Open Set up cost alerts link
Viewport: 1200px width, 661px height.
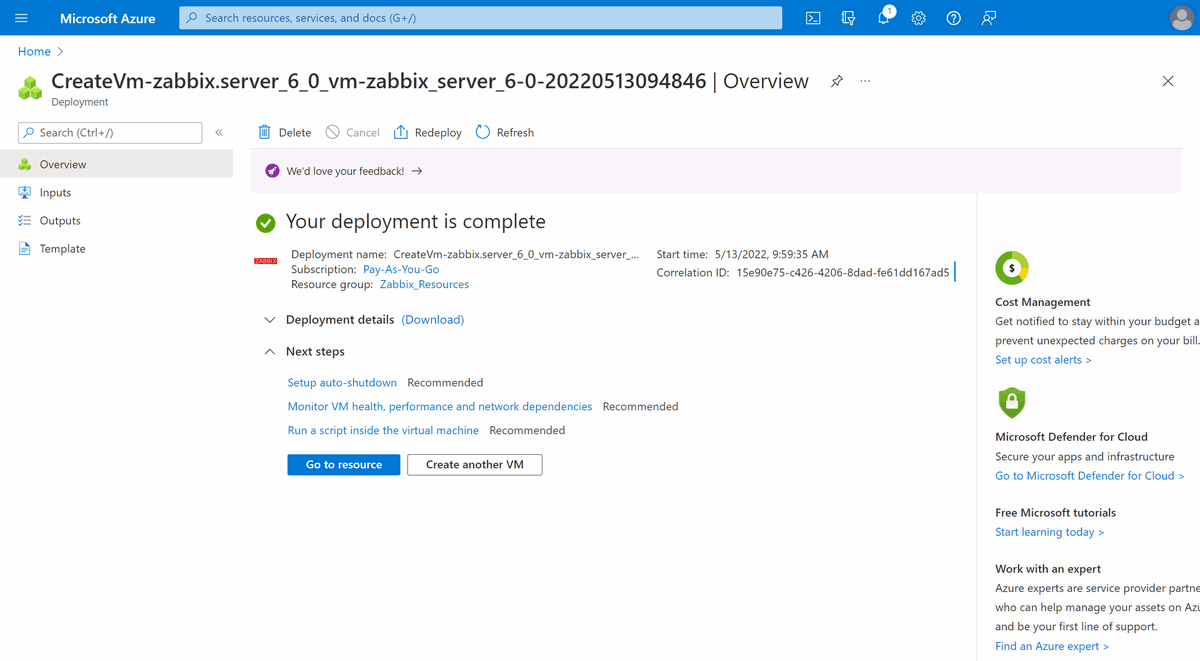(1043, 360)
